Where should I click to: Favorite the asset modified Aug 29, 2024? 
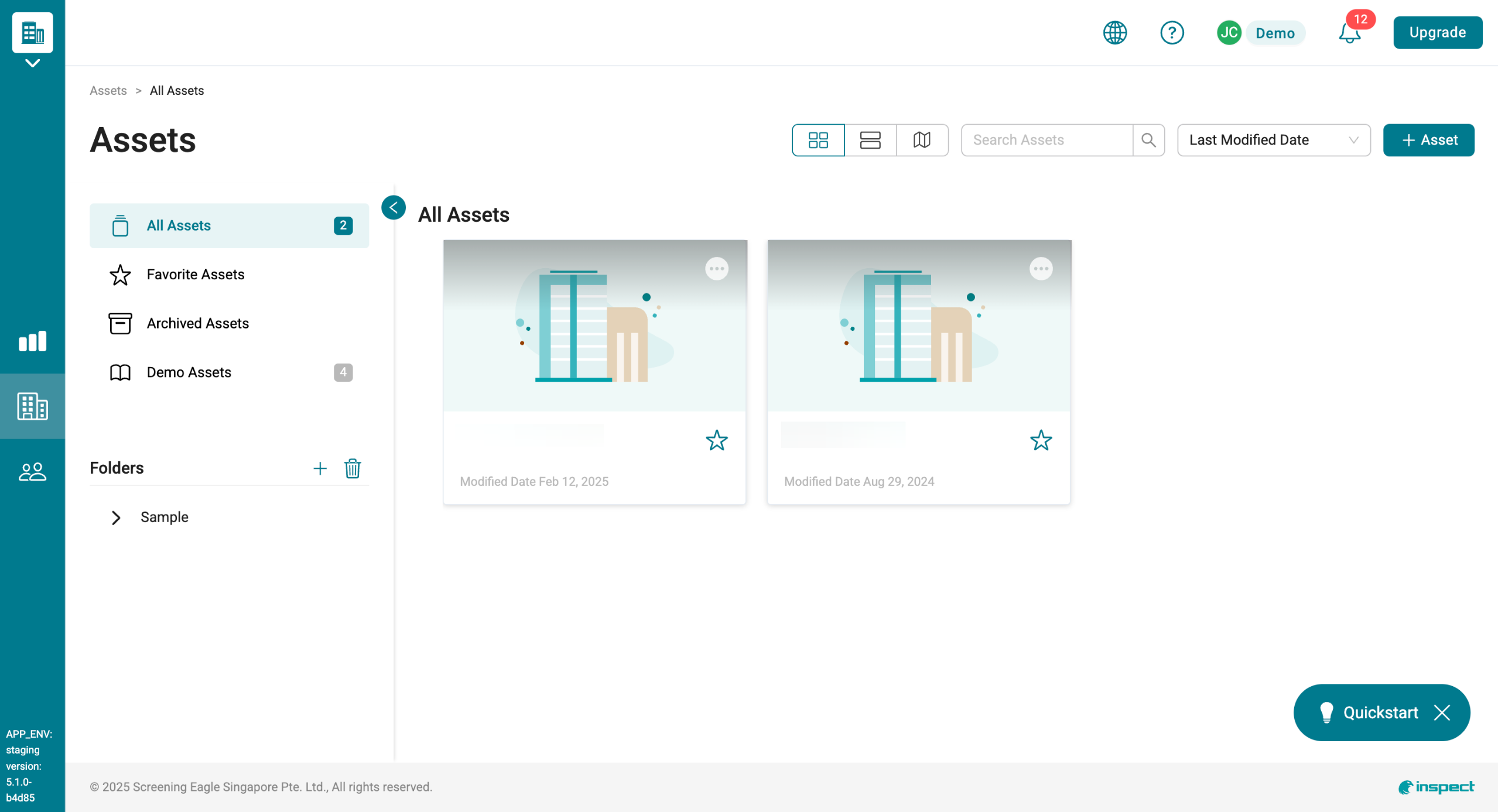coord(1041,440)
